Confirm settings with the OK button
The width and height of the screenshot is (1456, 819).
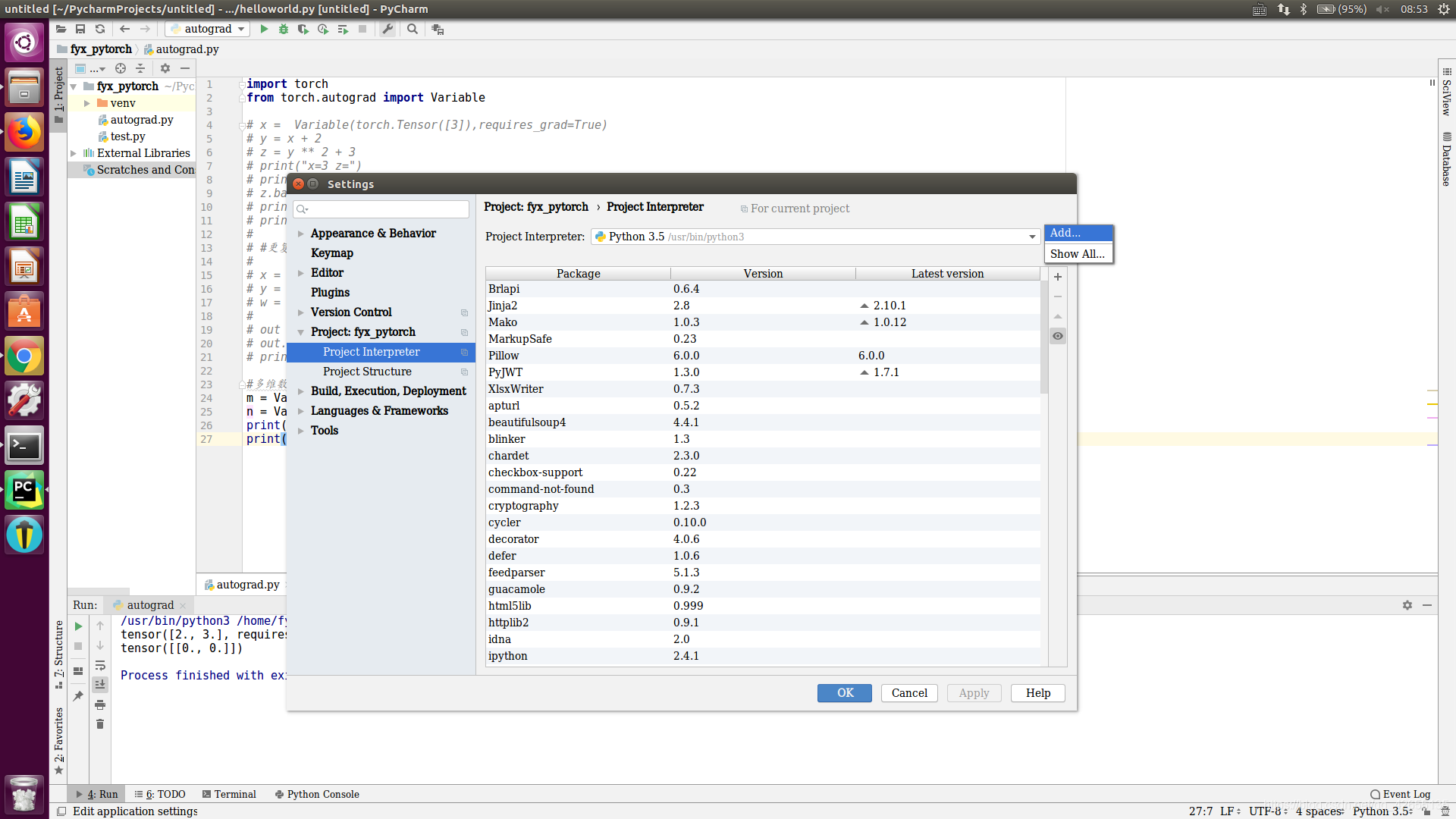(x=844, y=693)
